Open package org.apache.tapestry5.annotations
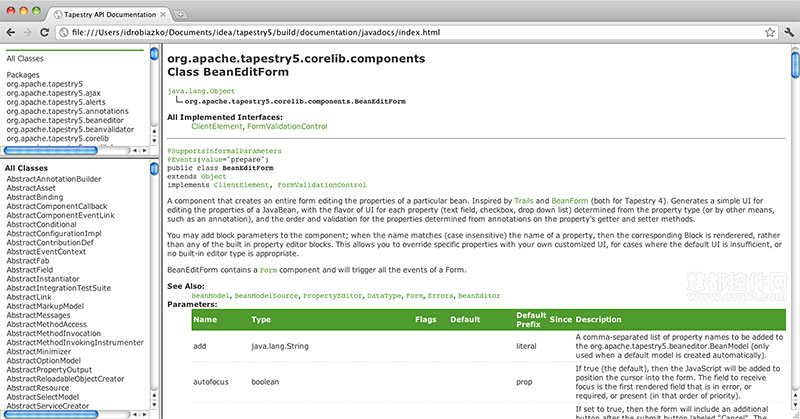Image resolution: width=800 pixels, height=419 pixels. pyautogui.click(x=67, y=111)
